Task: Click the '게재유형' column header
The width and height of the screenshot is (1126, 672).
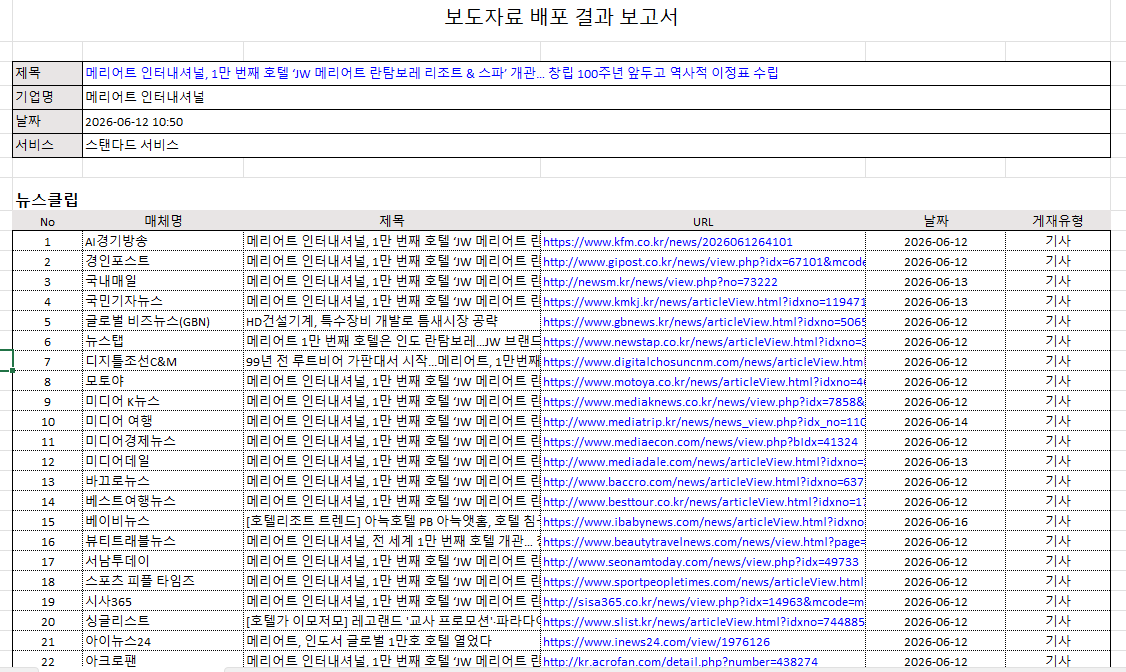Action: click(1058, 221)
